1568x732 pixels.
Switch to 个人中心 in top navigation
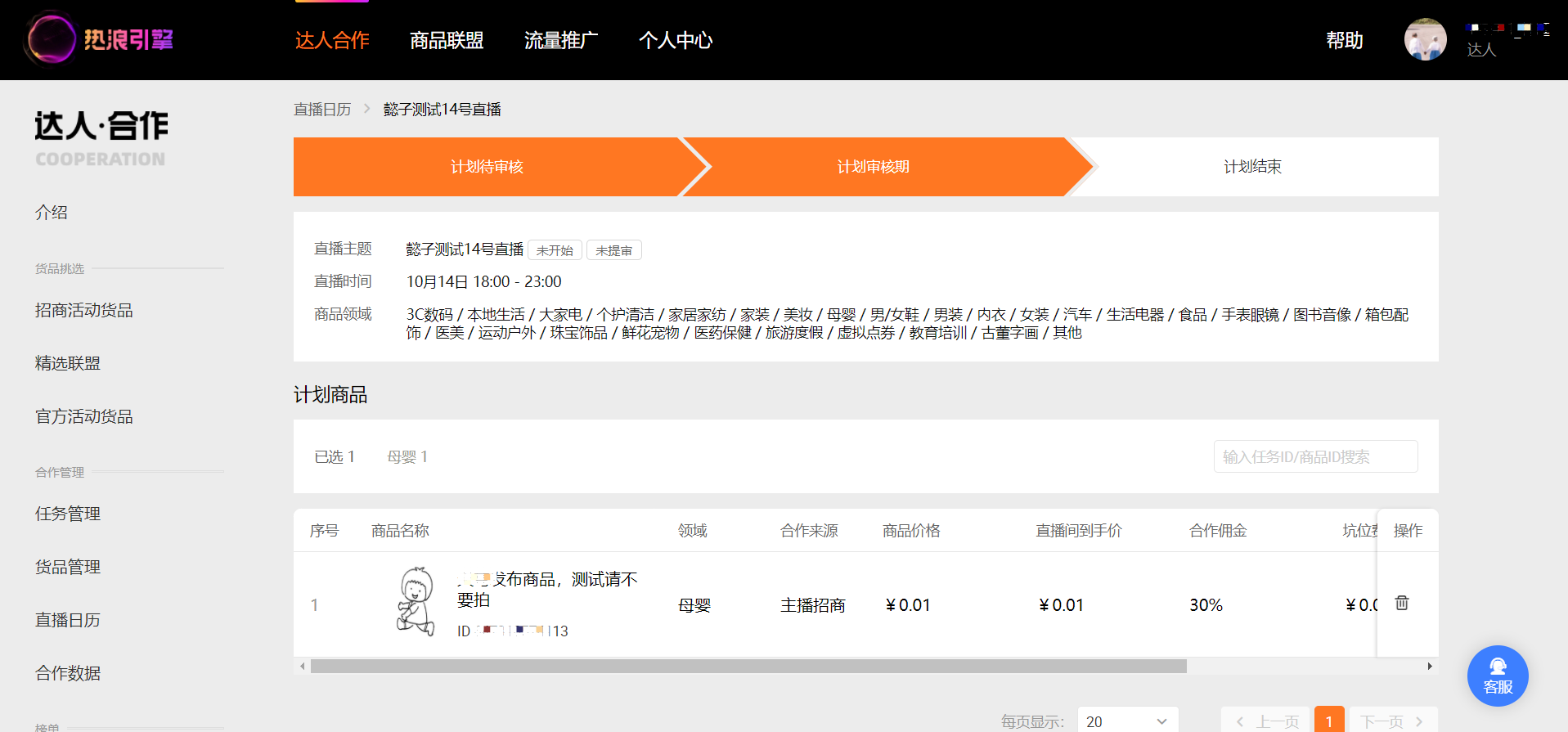pos(676,40)
